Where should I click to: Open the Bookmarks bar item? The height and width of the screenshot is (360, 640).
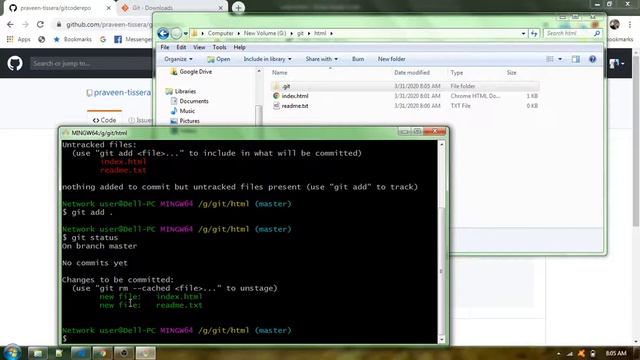73,39
